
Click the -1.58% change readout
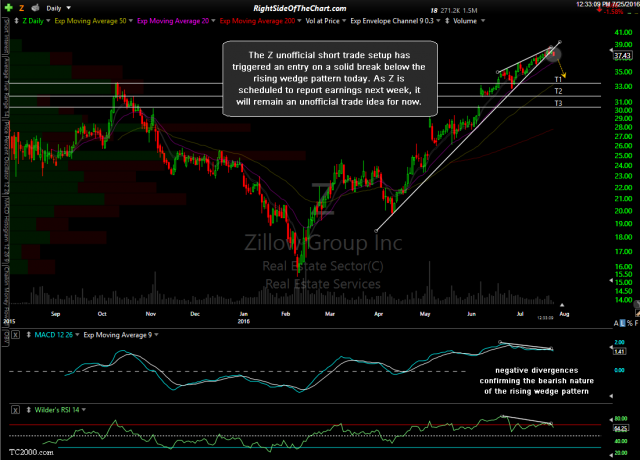click(613, 12)
